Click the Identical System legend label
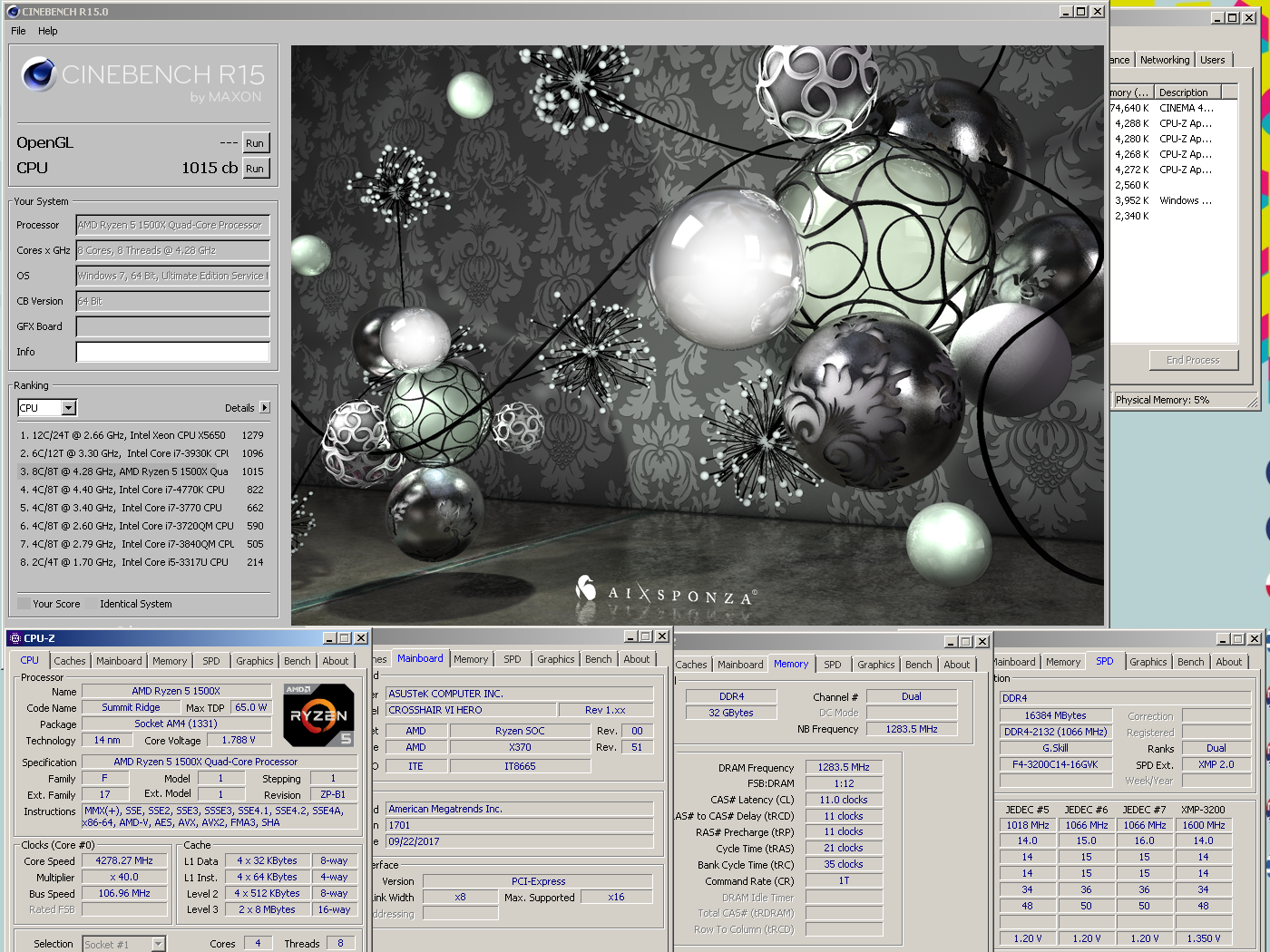 click(x=135, y=604)
